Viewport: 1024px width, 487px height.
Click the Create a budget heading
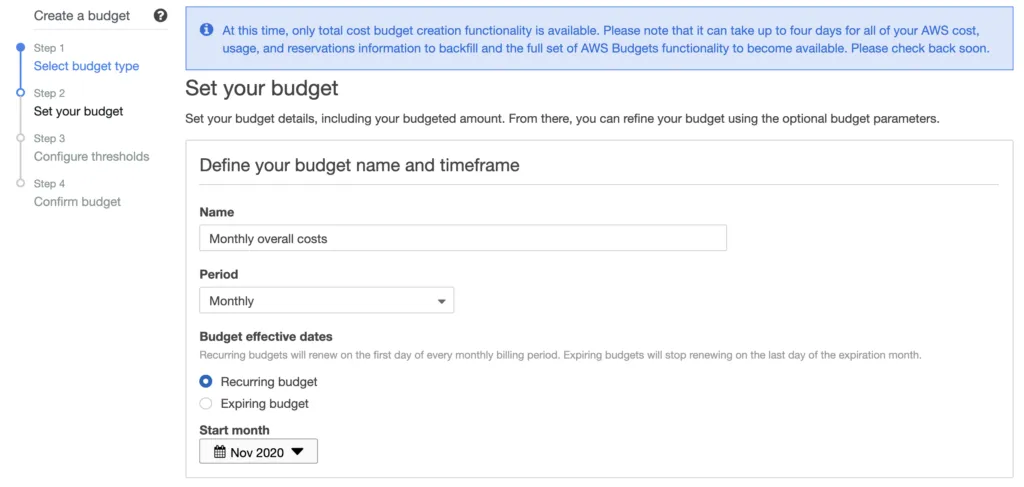[x=82, y=16]
